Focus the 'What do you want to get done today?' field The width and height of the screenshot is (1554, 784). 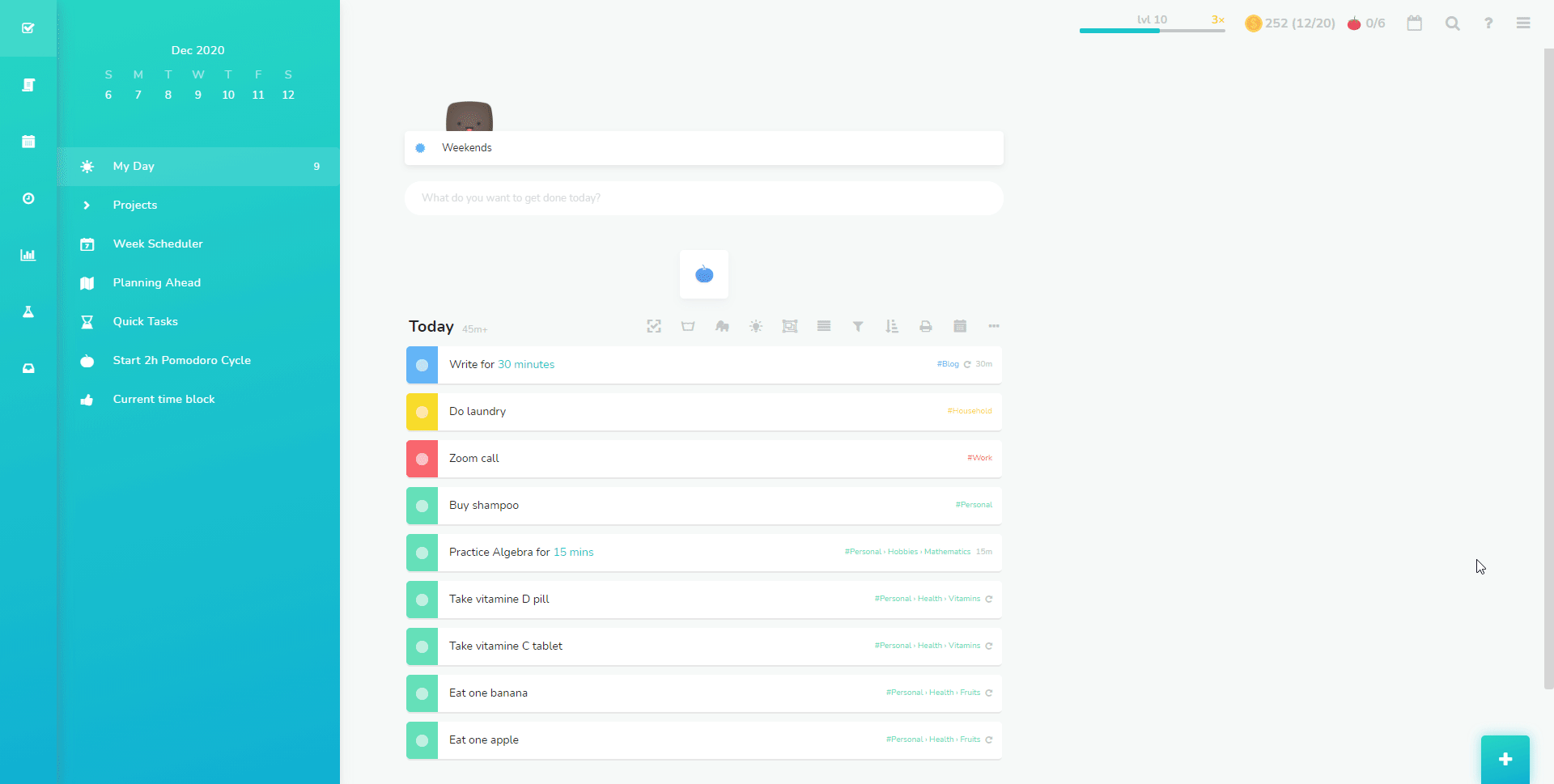[x=704, y=198]
